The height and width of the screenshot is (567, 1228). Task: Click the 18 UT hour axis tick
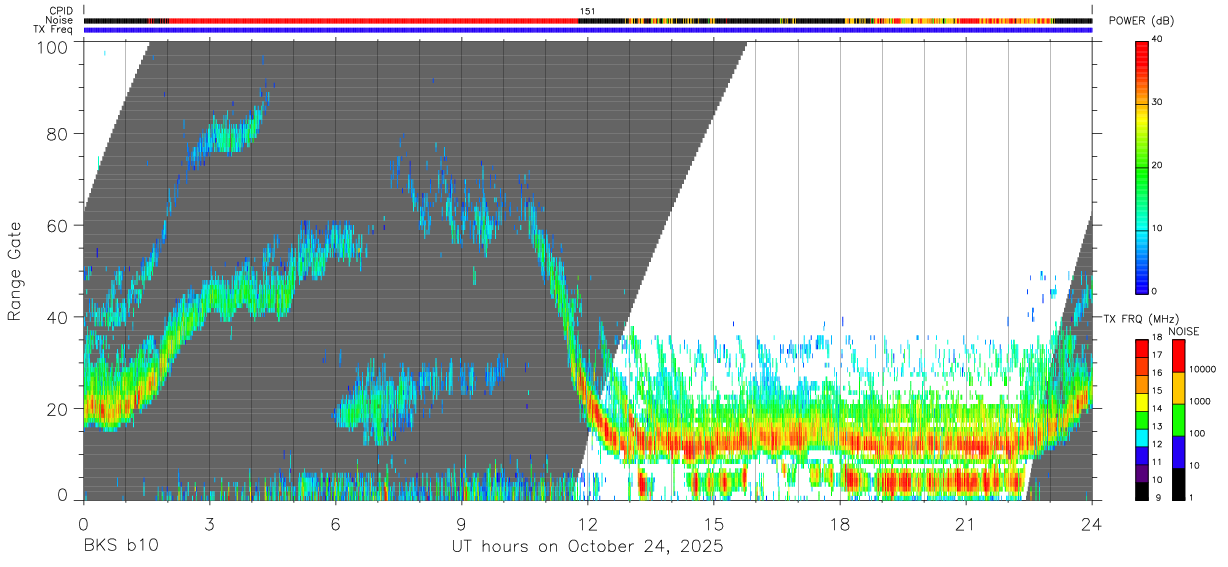tap(840, 522)
